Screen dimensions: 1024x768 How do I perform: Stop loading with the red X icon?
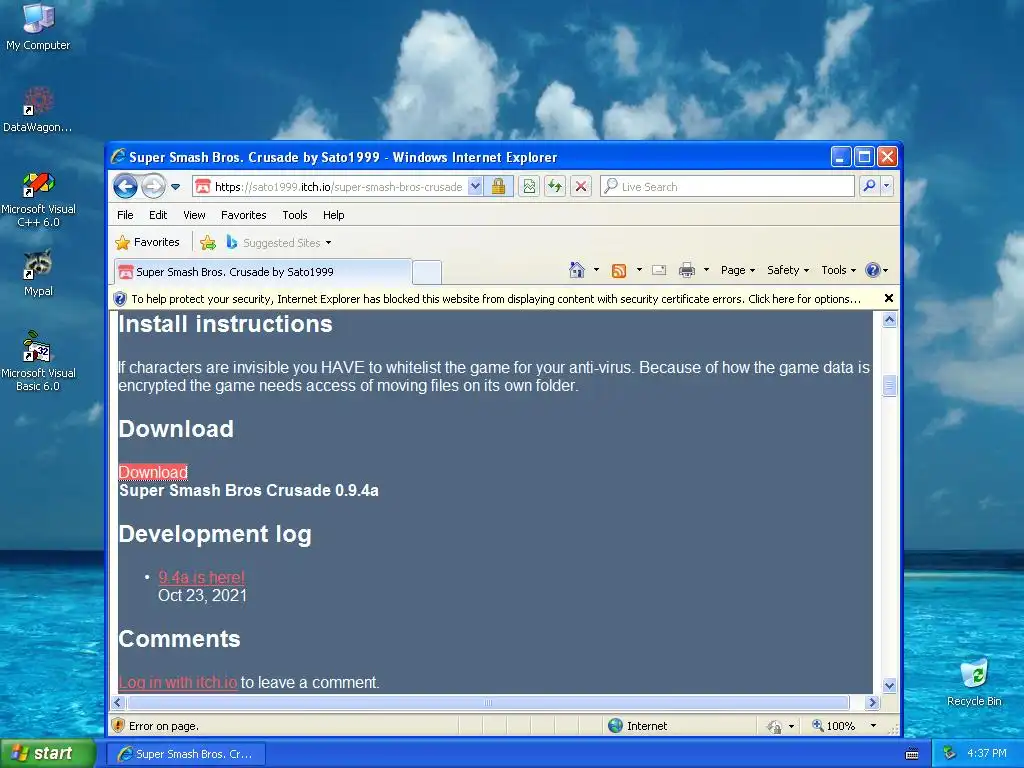[581, 187]
